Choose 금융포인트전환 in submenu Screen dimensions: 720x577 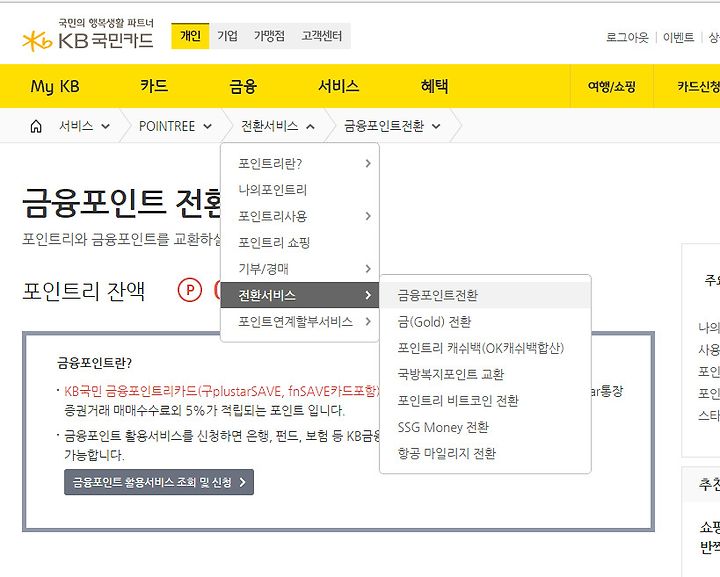tap(485, 295)
